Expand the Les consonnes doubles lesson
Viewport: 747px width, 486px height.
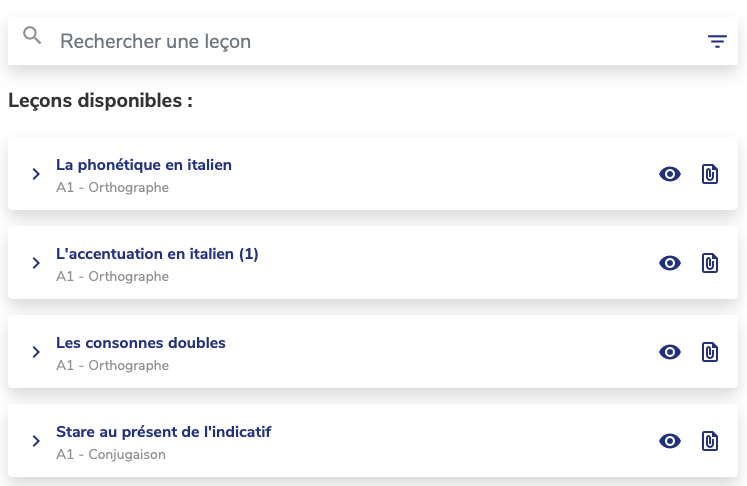(x=36, y=352)
